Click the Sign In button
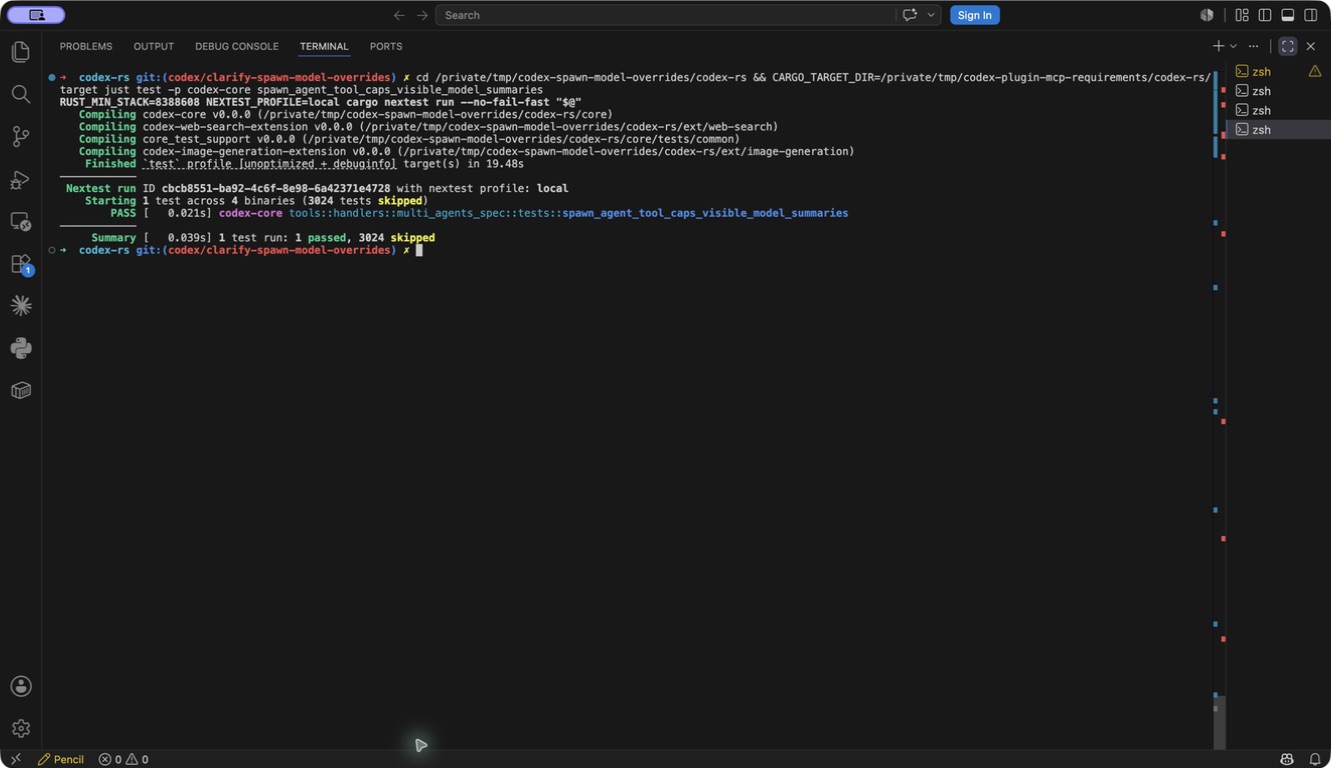The width and height of the screenshot is (1331, 768). 974,15
